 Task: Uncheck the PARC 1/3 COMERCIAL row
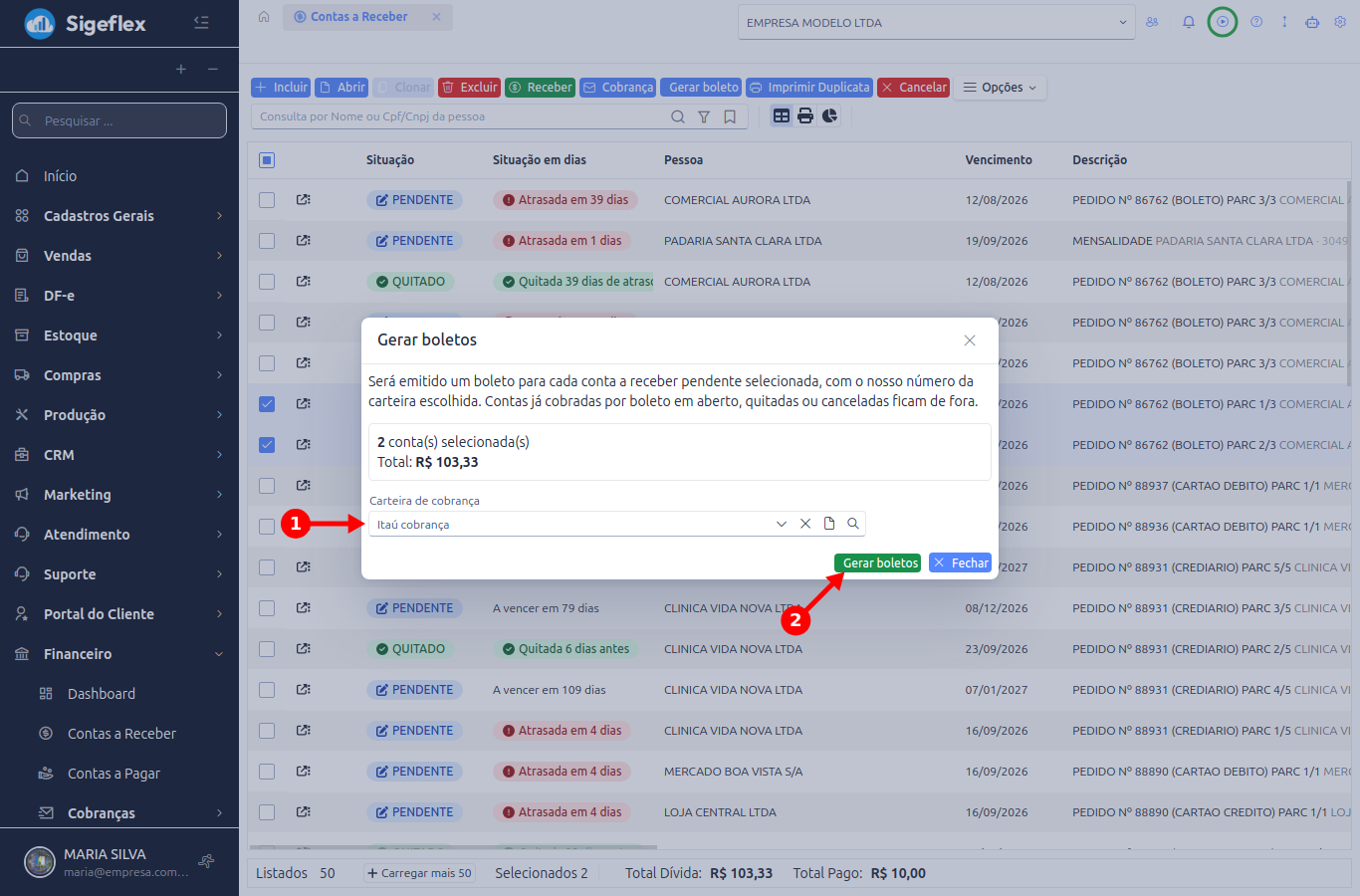coord(267,404)
